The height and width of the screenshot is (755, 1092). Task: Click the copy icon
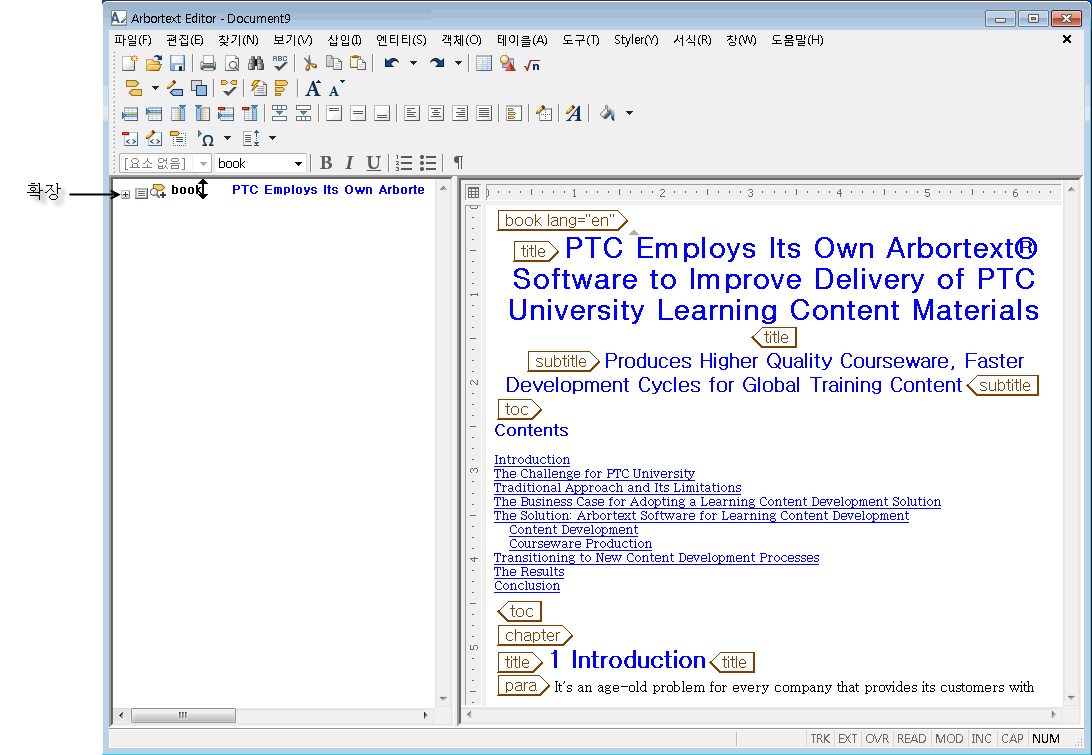click(x=334, y=64)
